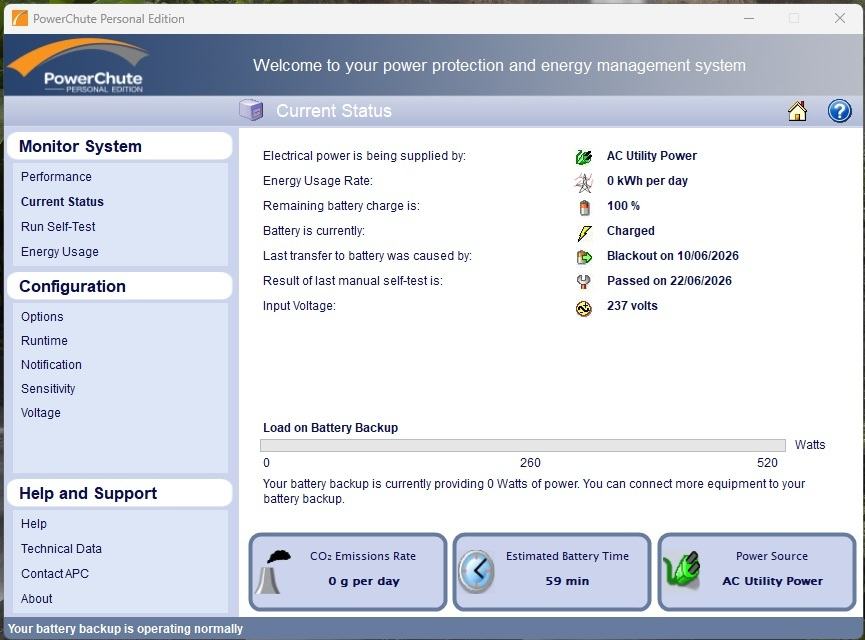Click the self-test stethoscope icon
This screenshot has width=865, height=640.
tap(583, 282)
